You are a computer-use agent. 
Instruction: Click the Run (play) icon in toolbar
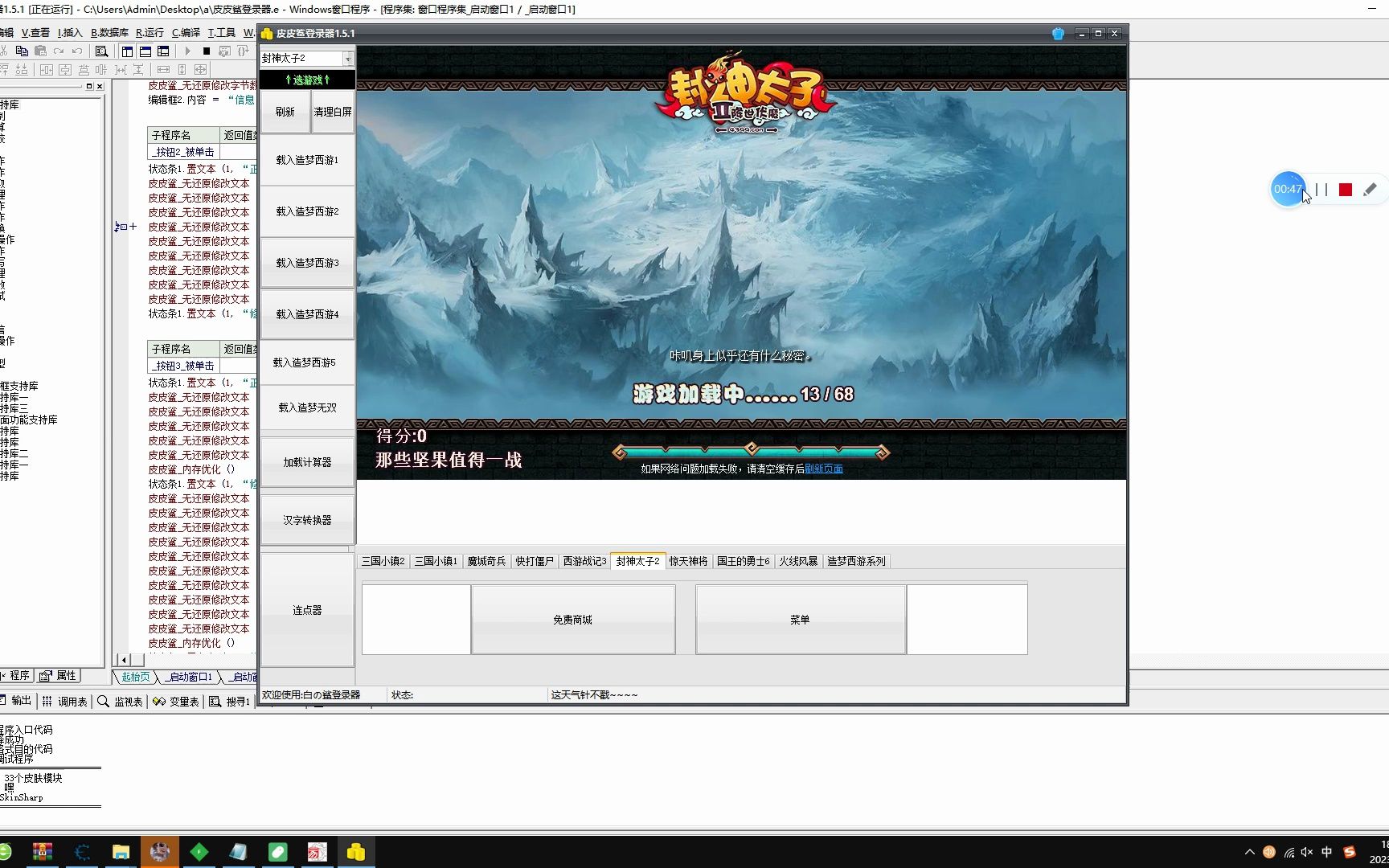pos(188,51)
